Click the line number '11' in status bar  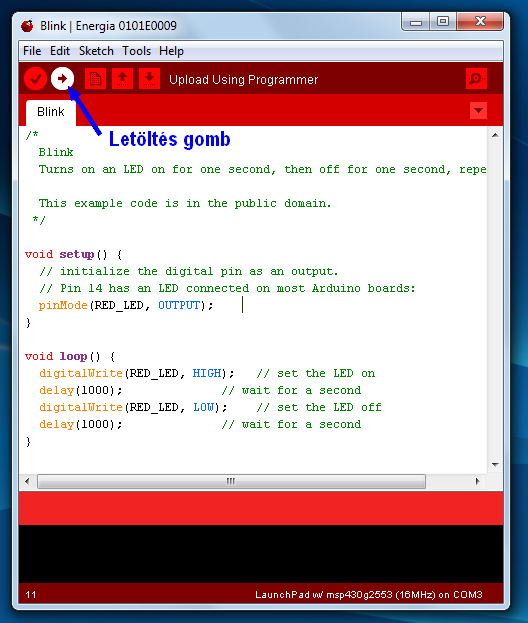[x=31, y=595]
